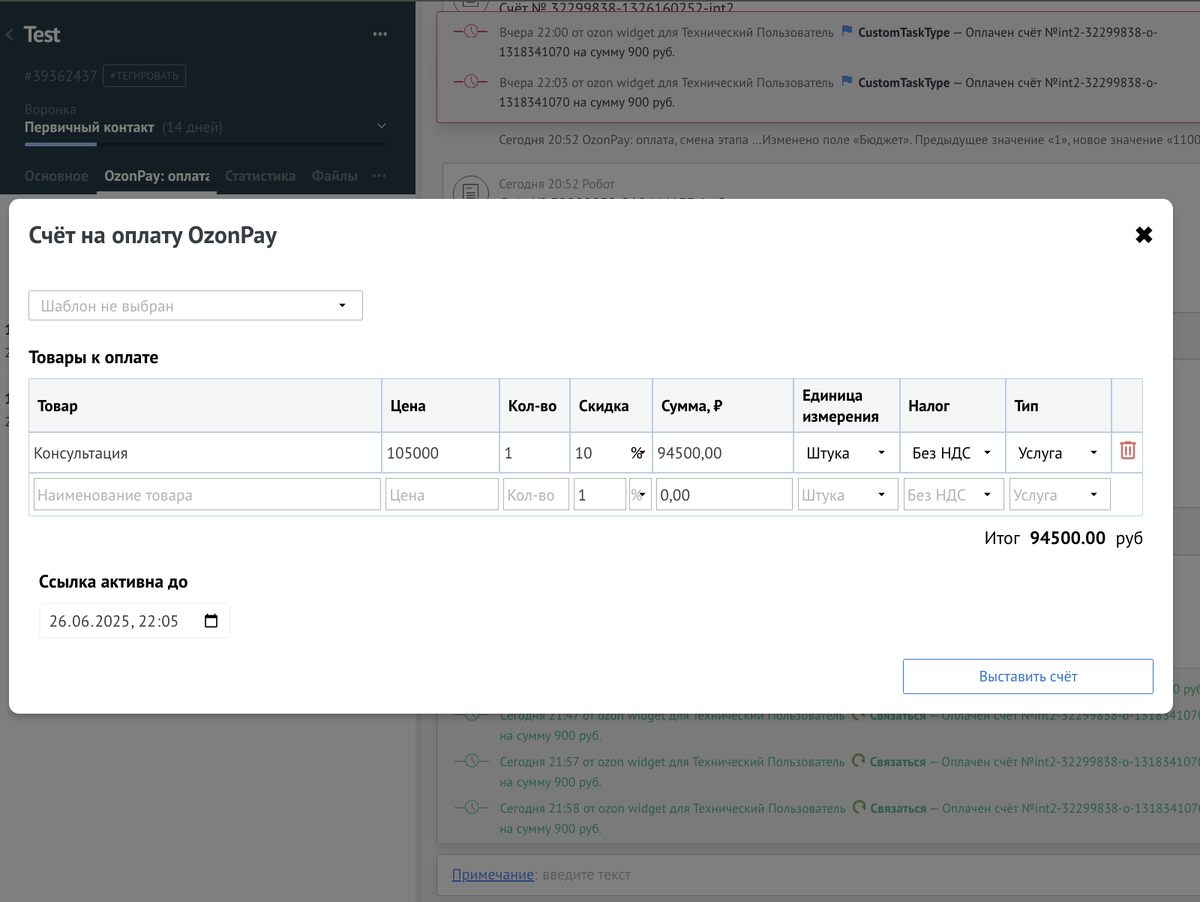Viewport: 1200px width, 902px height.
Task: Click Товары к оплате heading
Action: pos(93,357)
